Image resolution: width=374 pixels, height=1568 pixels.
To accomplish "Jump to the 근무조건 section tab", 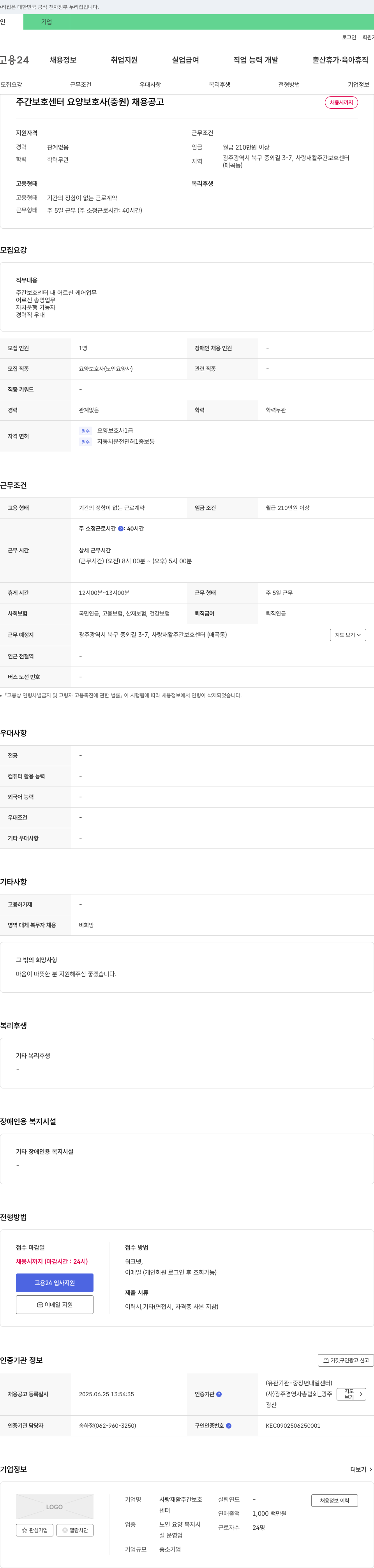I will pyautogui.click(x=80, y=85).
